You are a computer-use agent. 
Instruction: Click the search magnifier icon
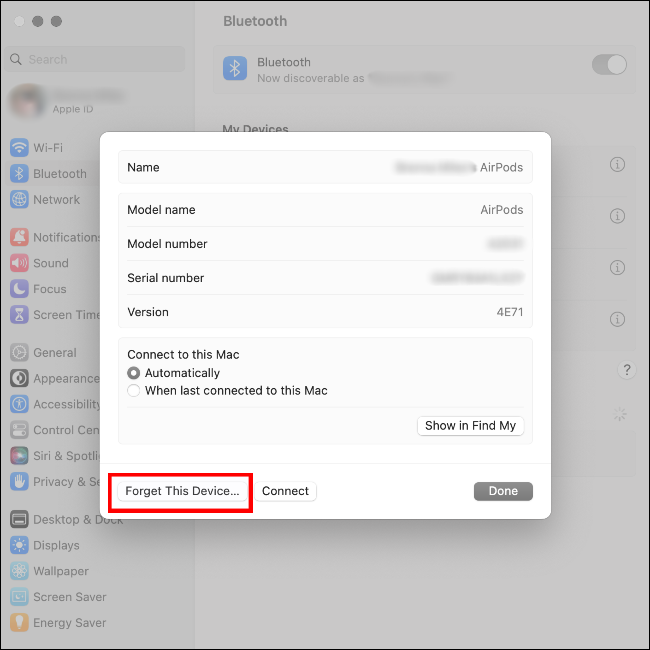tap(16, 59)
